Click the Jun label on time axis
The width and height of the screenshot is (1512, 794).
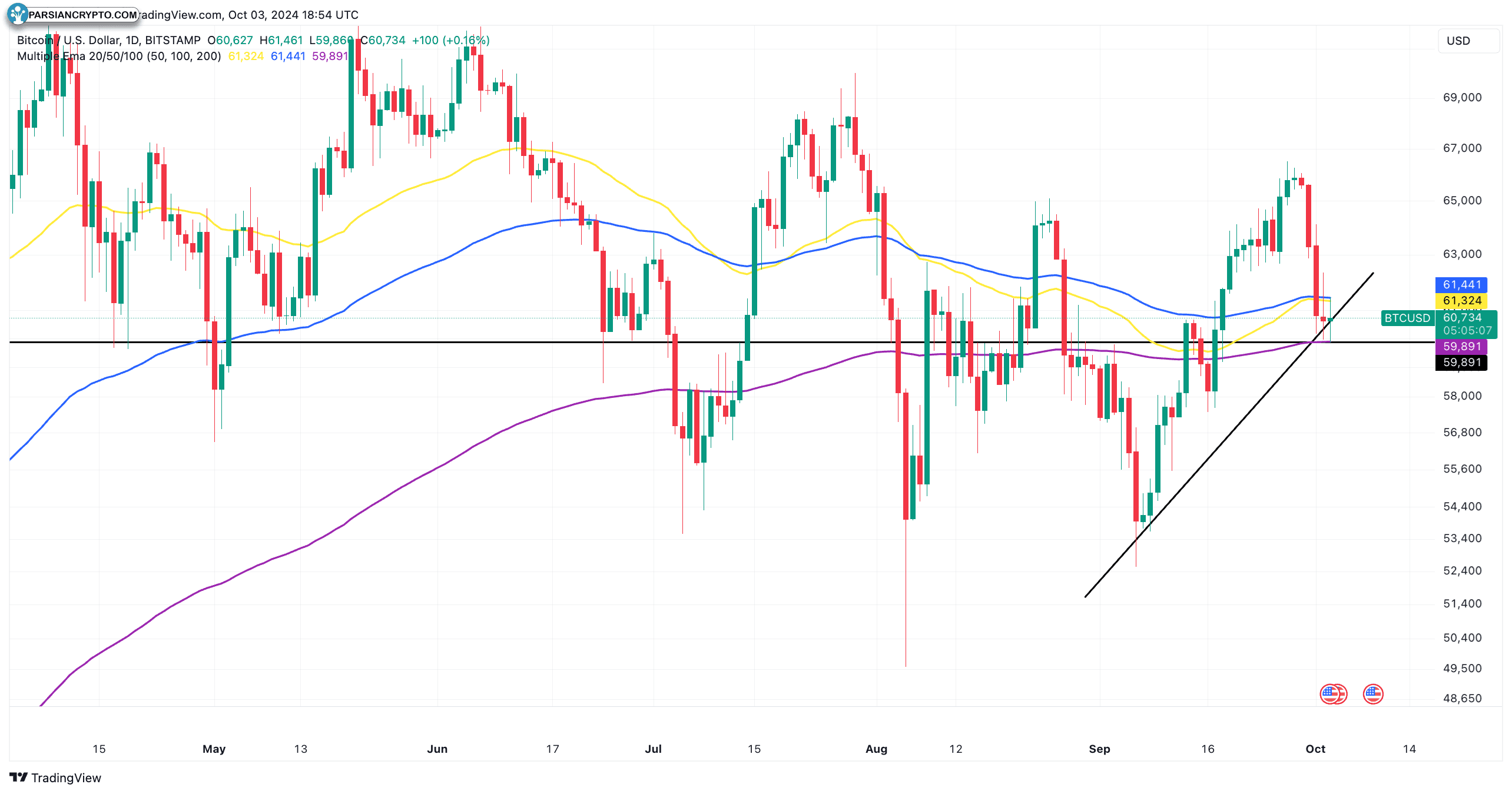click(437, 749)
